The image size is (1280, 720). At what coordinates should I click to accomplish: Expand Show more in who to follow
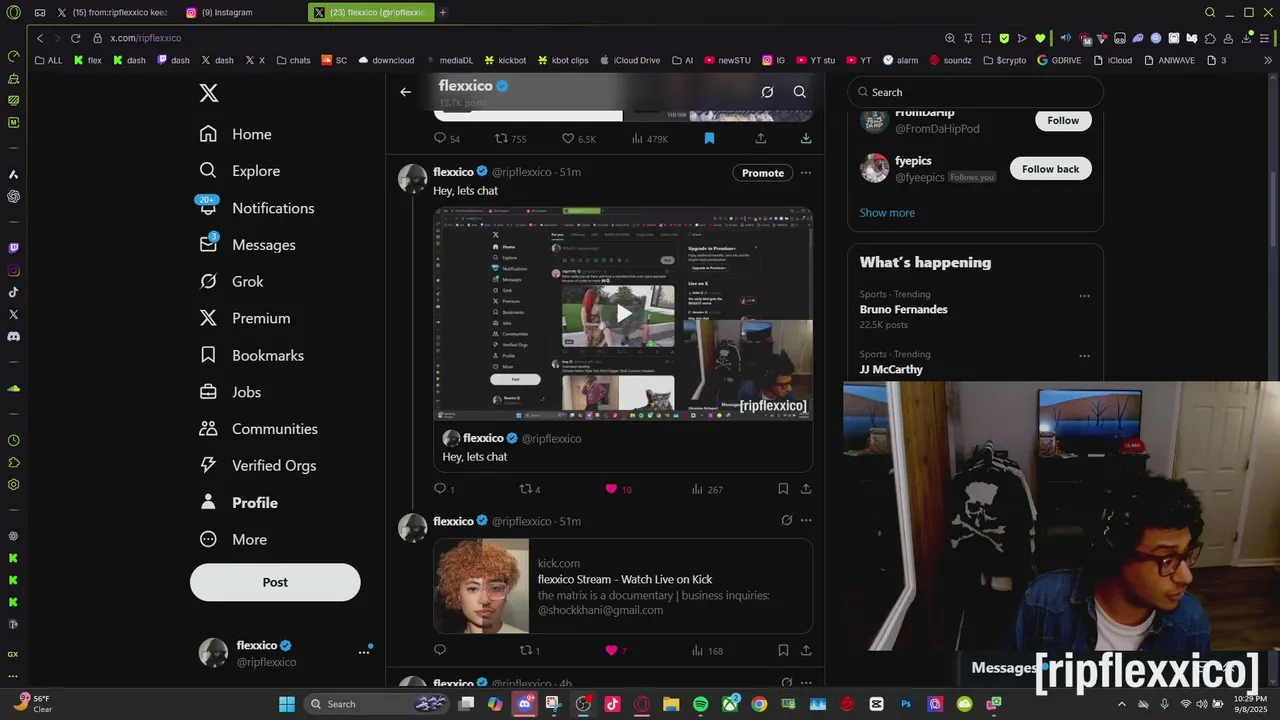coord(887,213)
